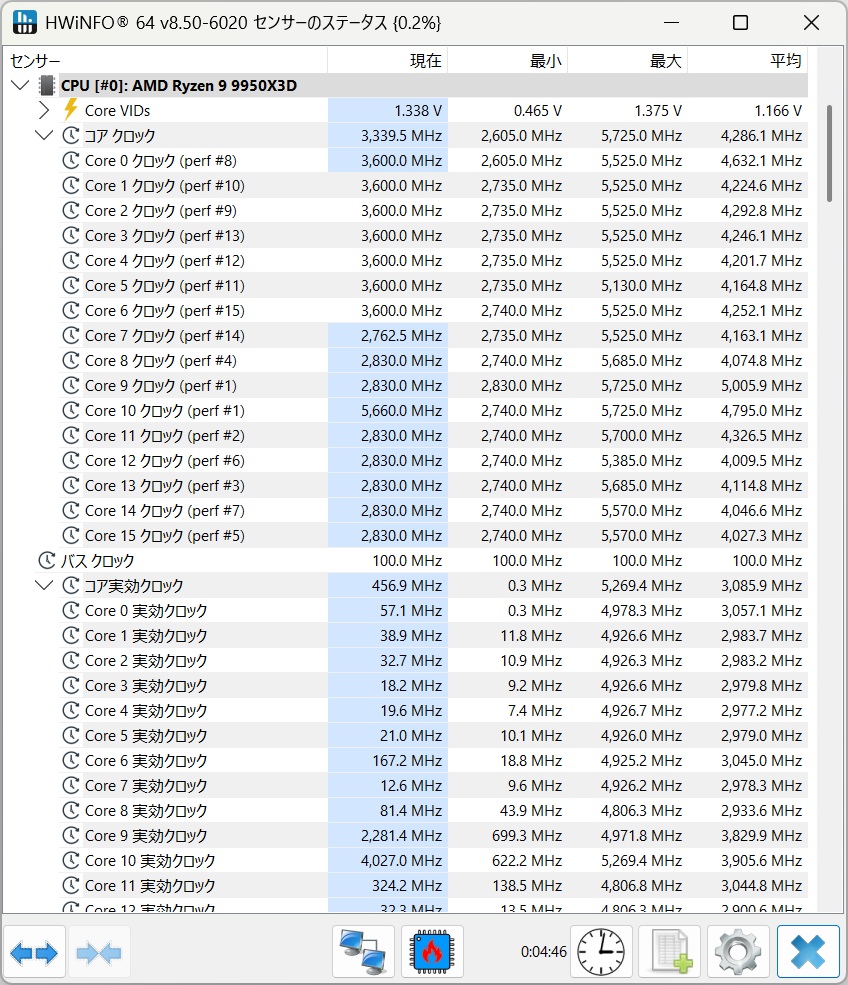Click the vertical scrollbar thumb

tap(829, 153)
